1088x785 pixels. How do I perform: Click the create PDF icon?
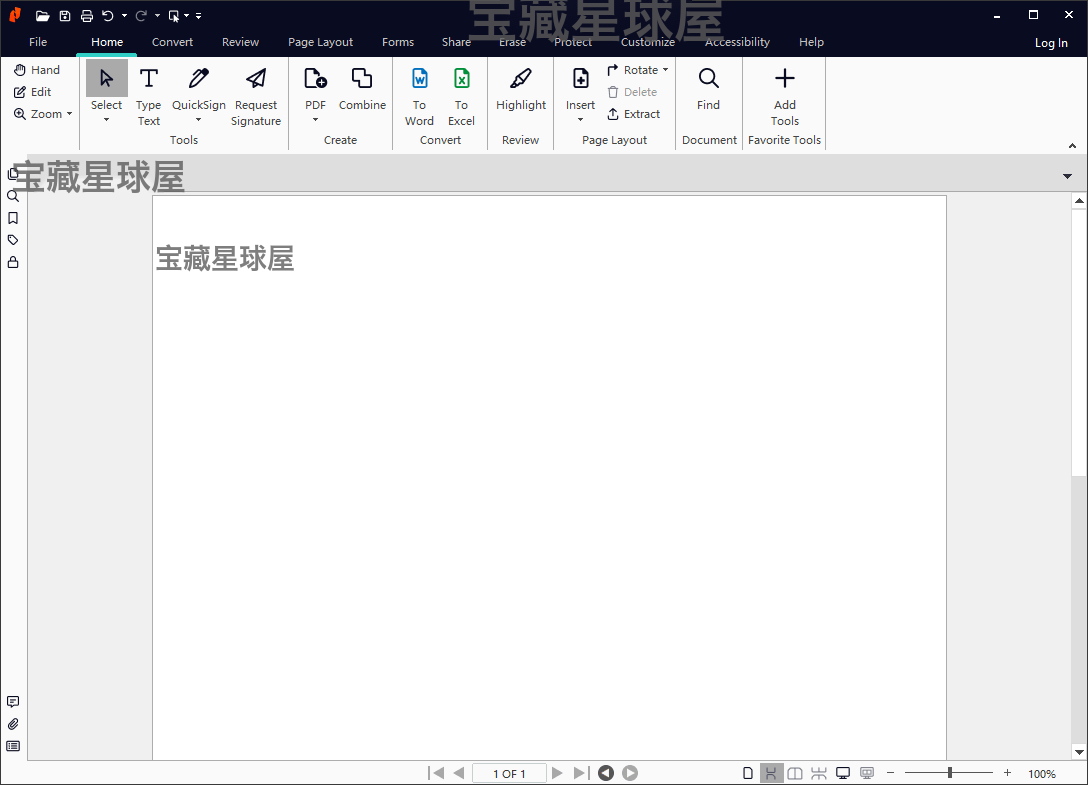[x=315, y=78]
